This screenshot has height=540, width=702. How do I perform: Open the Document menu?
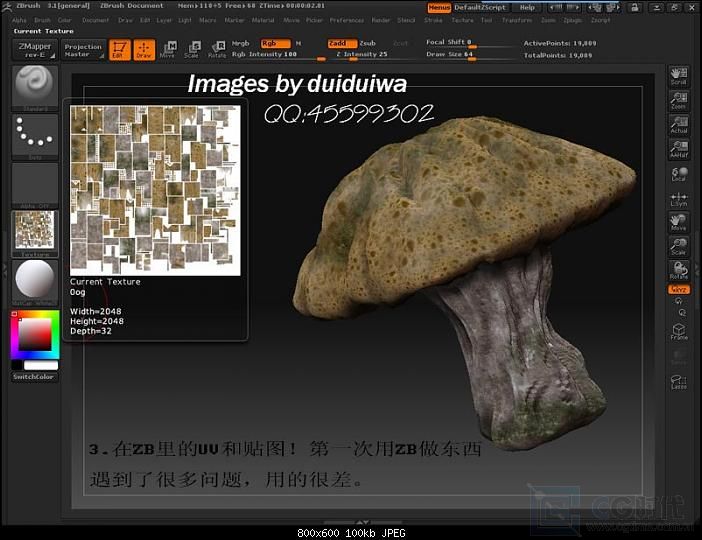click(x=95, y=20)
